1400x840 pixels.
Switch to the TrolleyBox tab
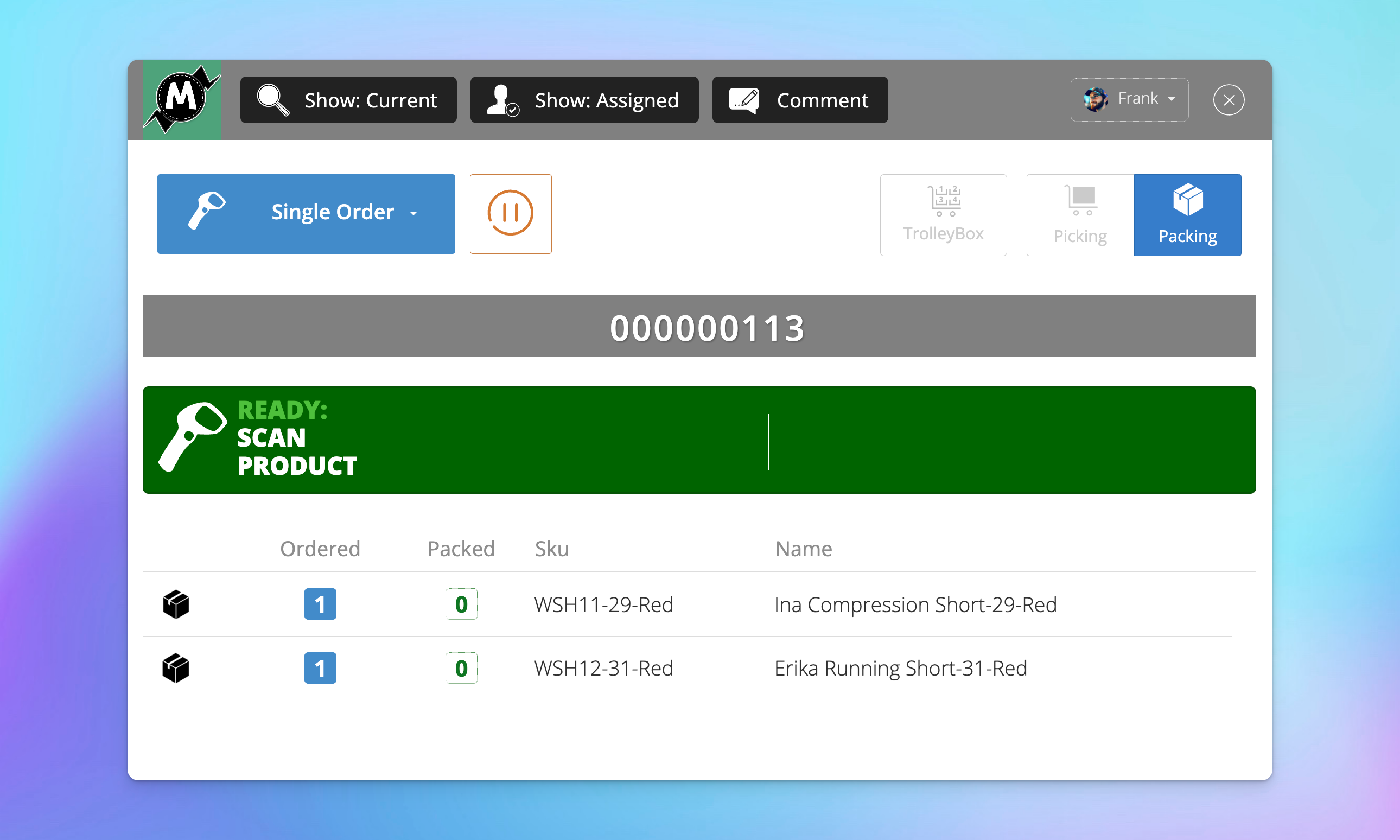[943, 215]
